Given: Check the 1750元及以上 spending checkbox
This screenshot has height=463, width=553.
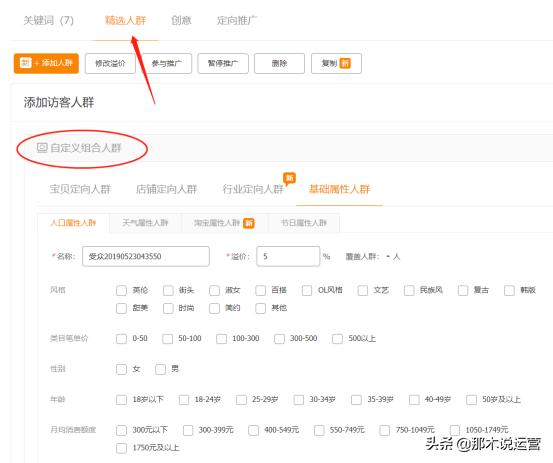Looking at the screenshot, I should [x=121, y=448].
